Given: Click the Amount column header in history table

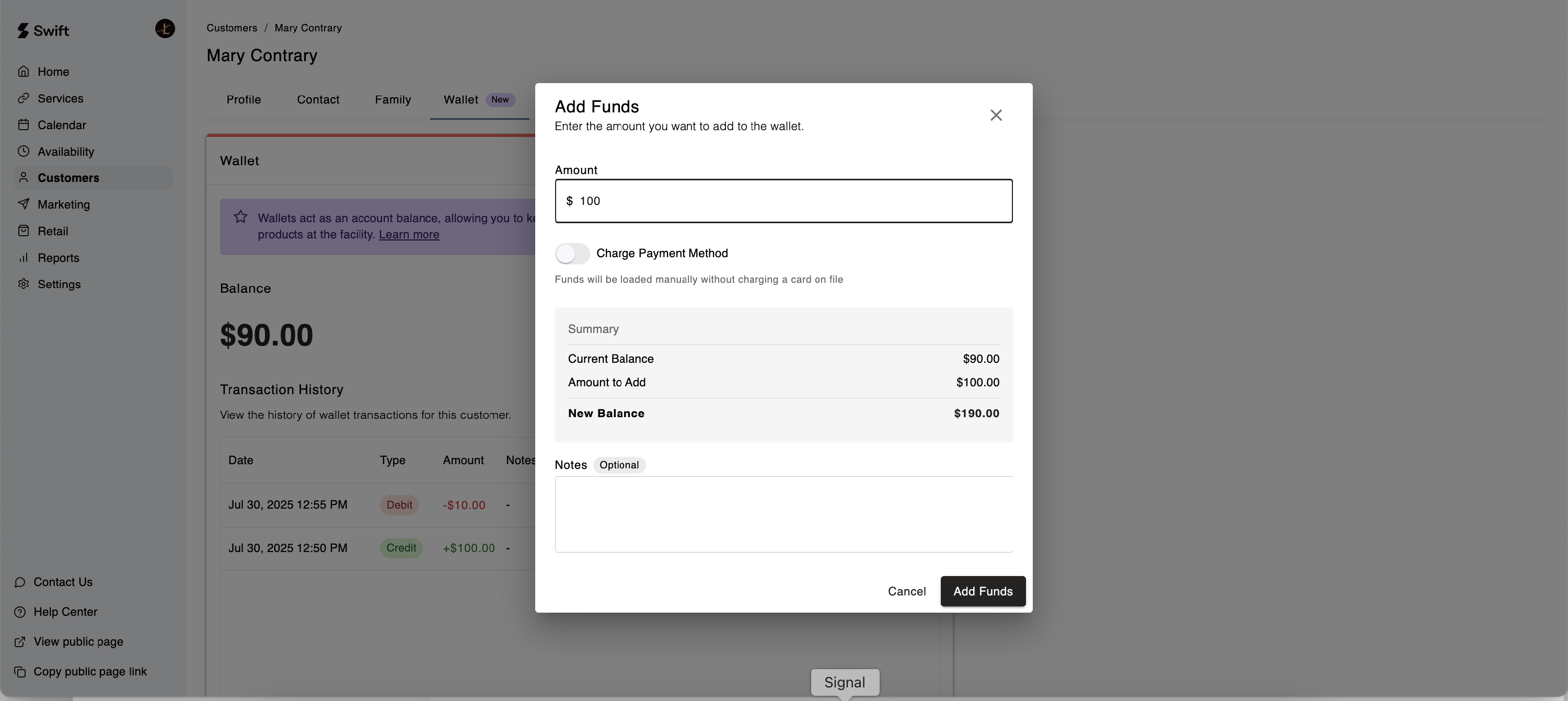Looking at the screenshot, I should coord(463,461).
